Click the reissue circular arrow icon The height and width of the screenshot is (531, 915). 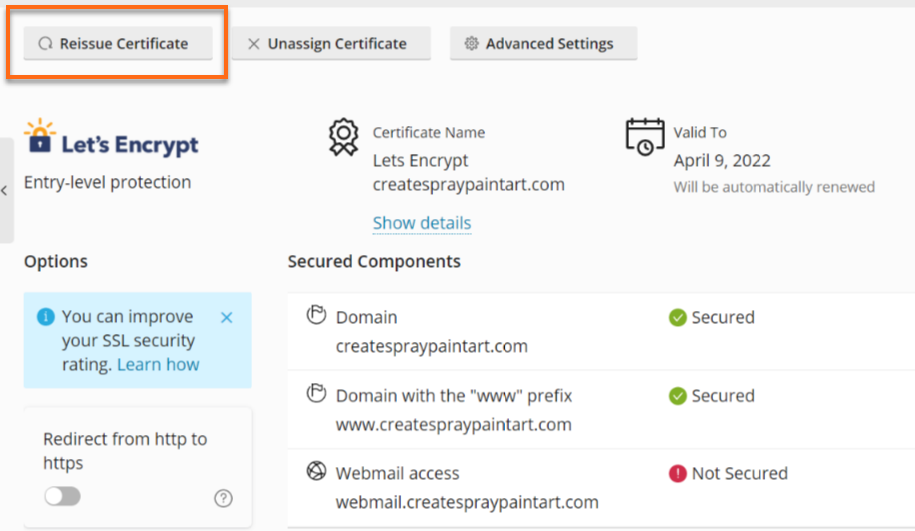click(46, 44)
